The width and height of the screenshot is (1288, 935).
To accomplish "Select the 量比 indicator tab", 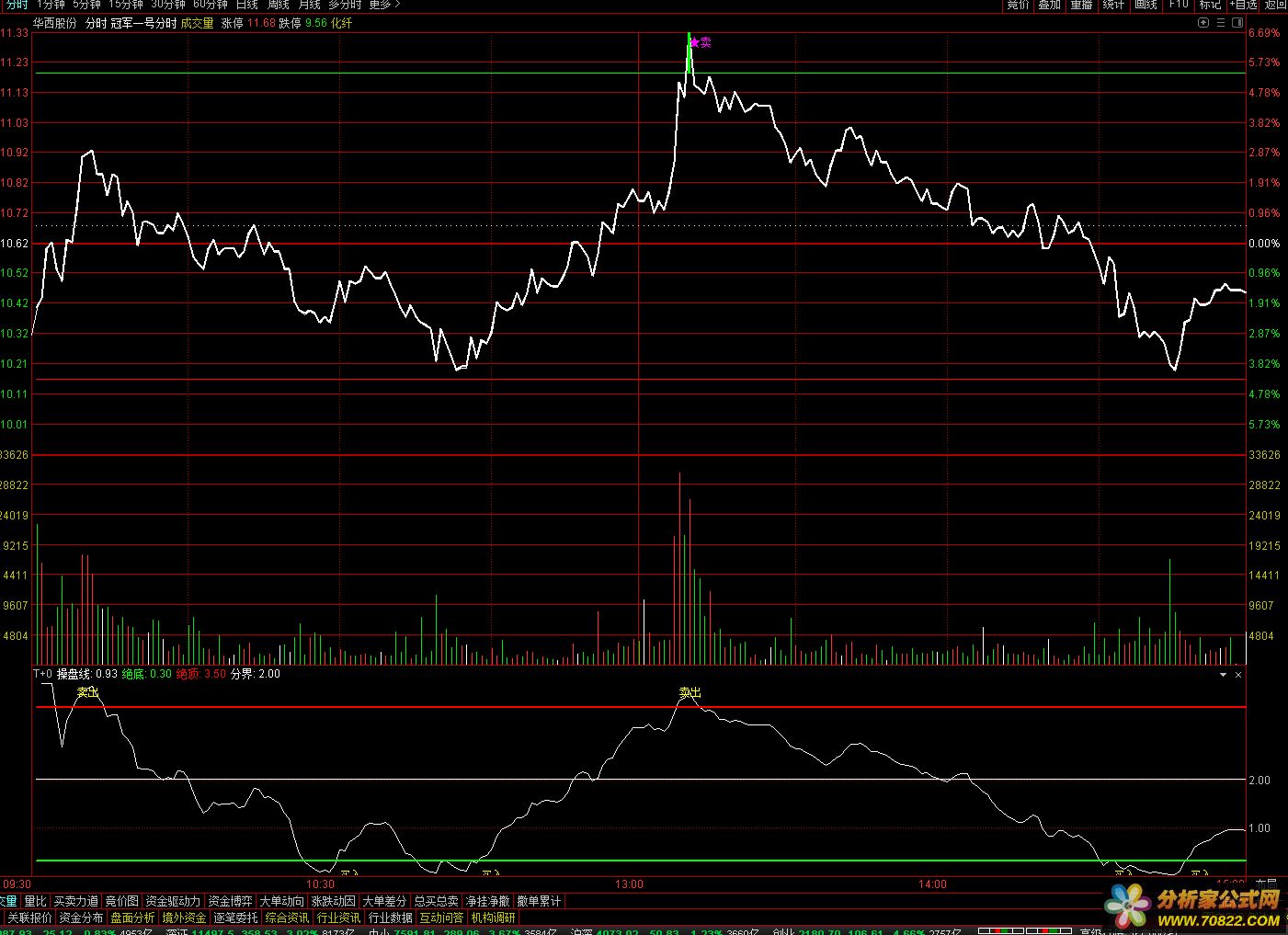I will [35, 901].
